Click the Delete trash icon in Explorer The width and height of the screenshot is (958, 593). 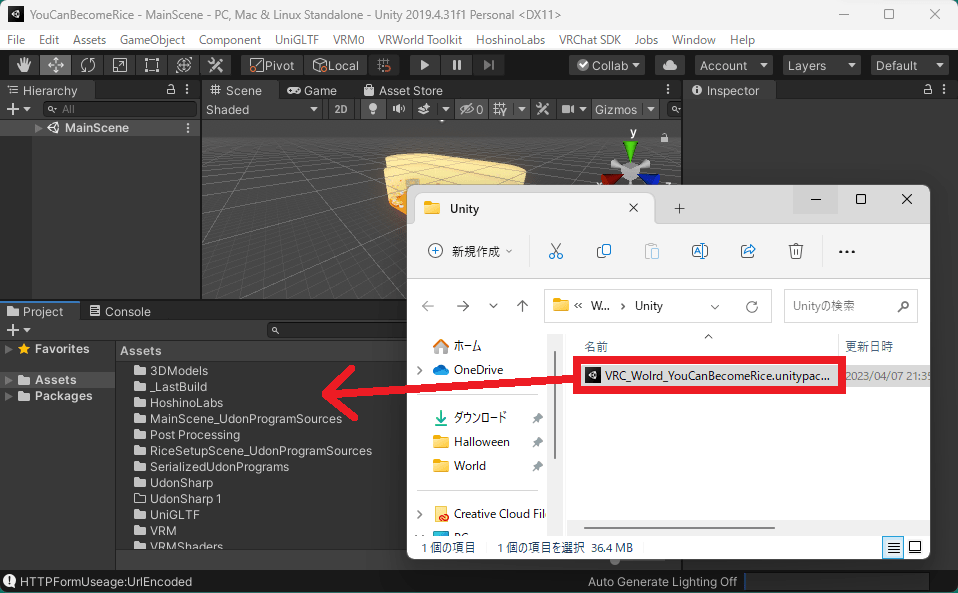coord(796,251)
